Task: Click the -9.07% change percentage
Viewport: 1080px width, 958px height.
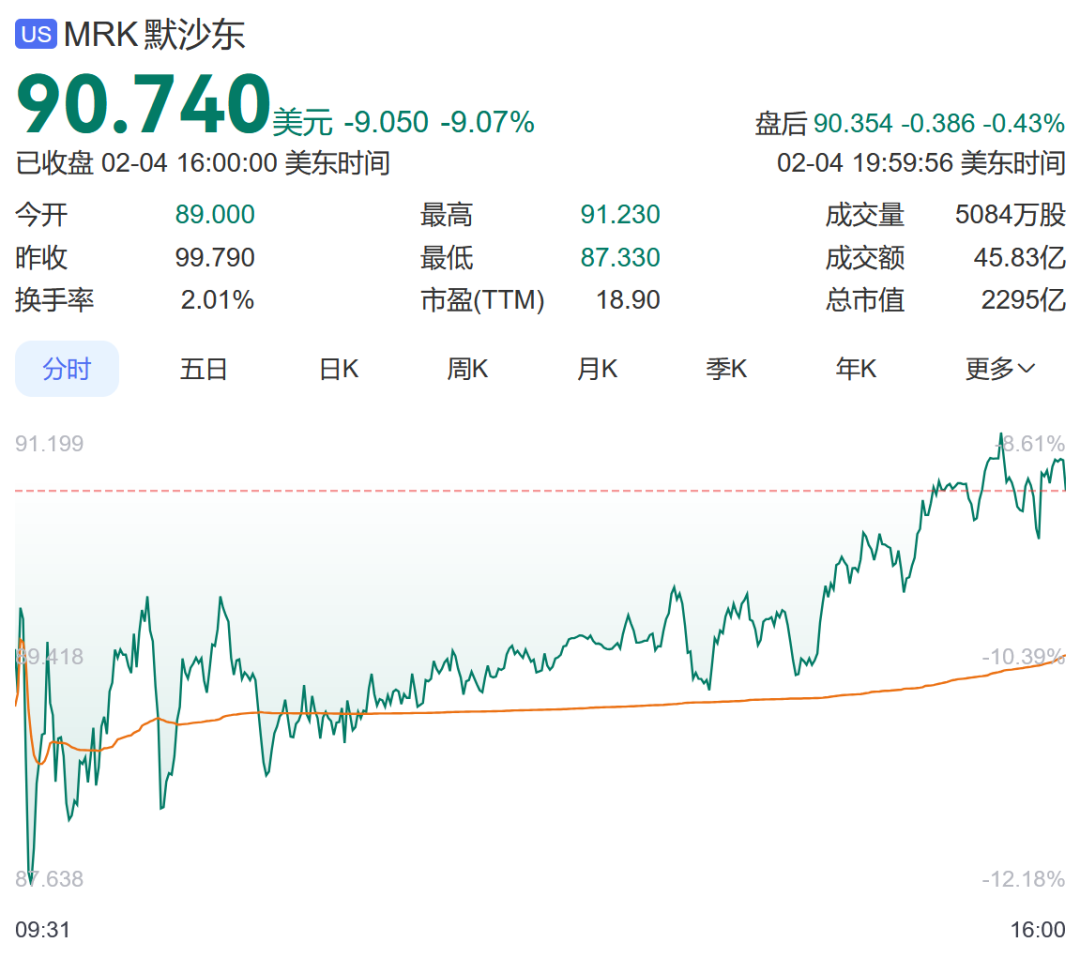Action: pyautogui.click(x=485, y=124)
